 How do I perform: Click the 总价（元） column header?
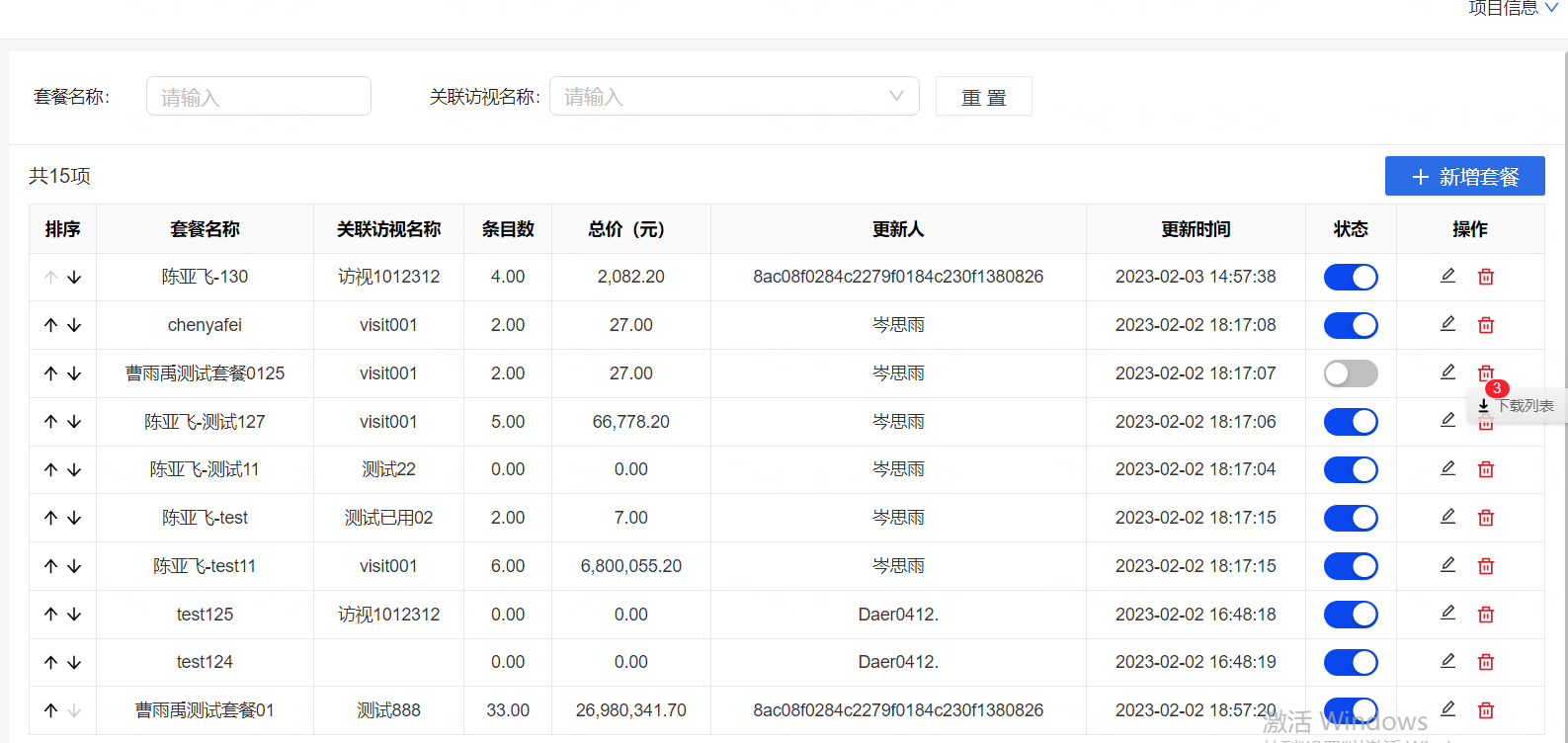(631, 229)
